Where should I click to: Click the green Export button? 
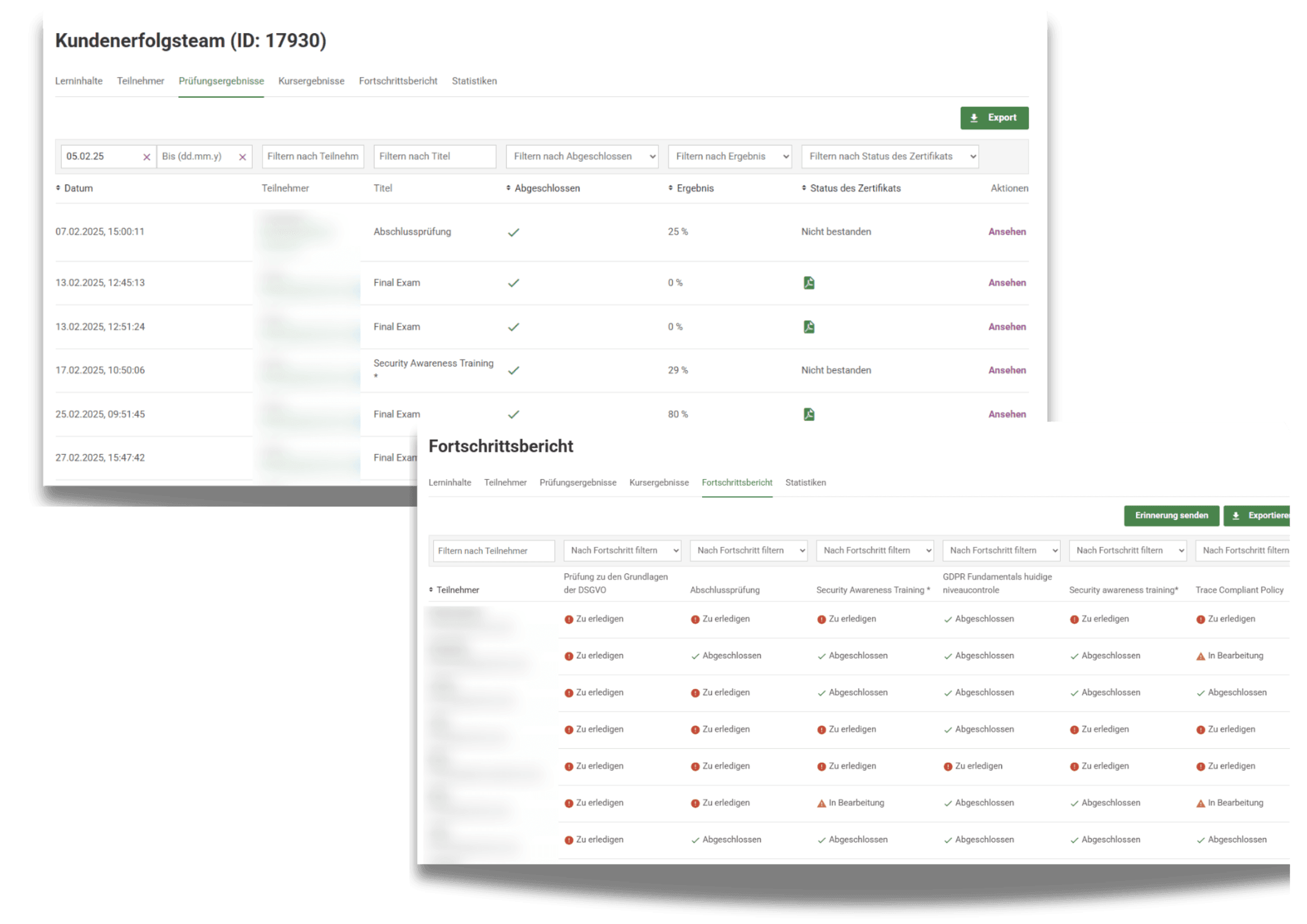point(994,118)
